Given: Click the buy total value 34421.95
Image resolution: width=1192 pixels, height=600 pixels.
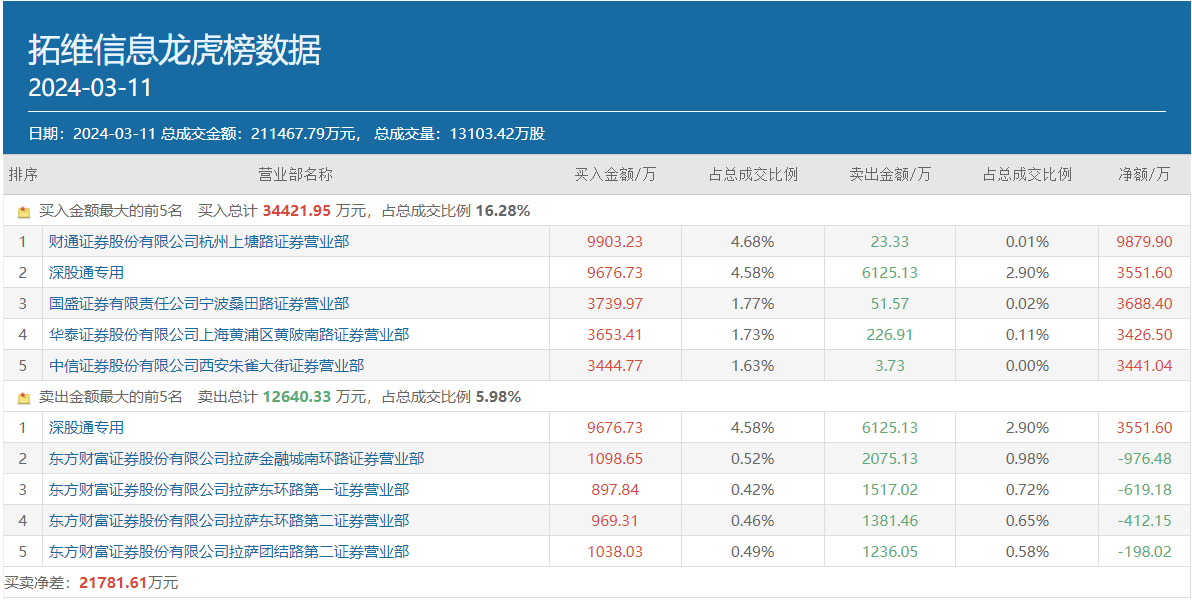Looking at the screenshot, I should point(296,211).
